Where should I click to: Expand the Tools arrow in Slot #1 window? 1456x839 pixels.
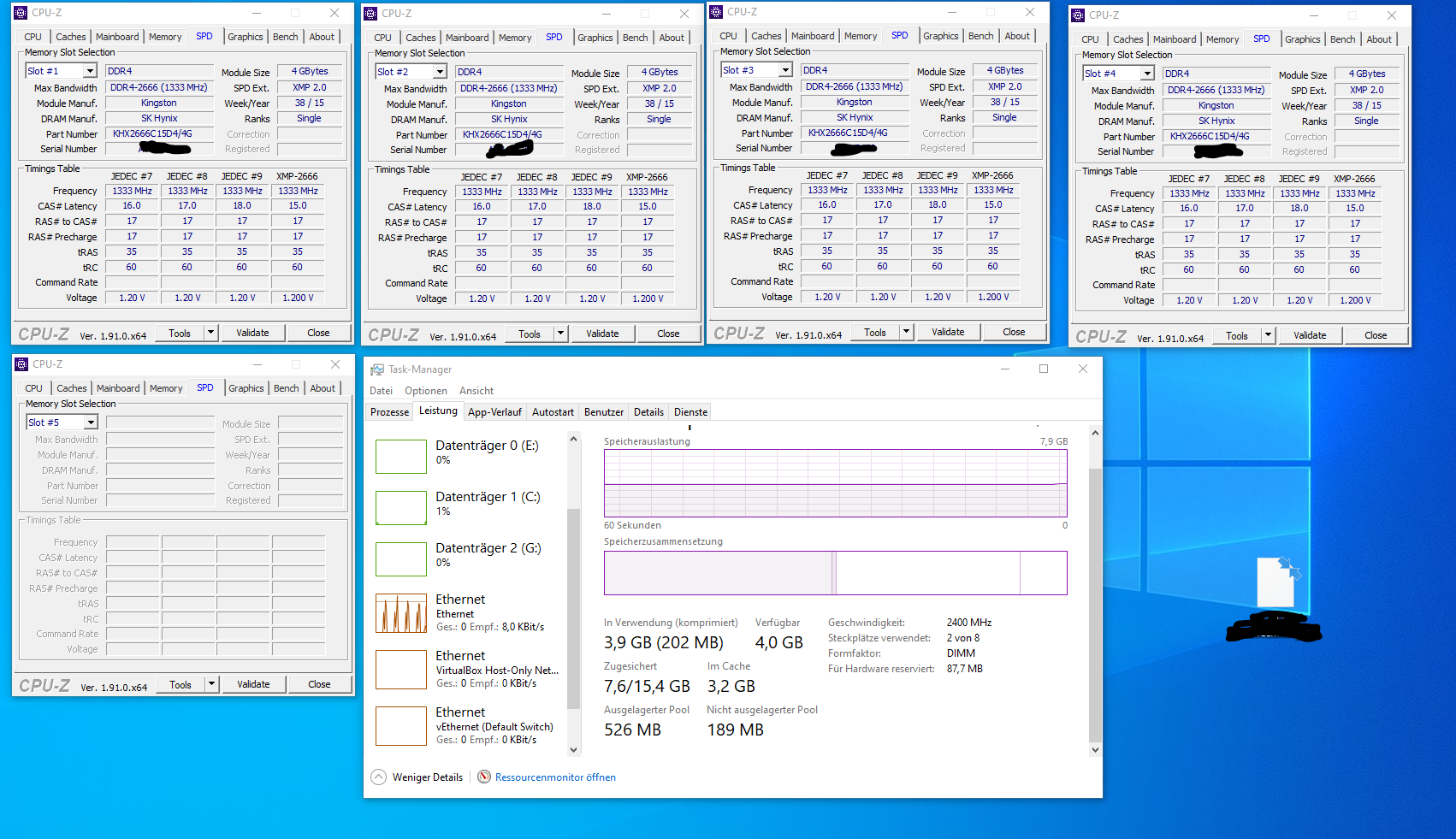pyautogui.click(x=210, y=333)
